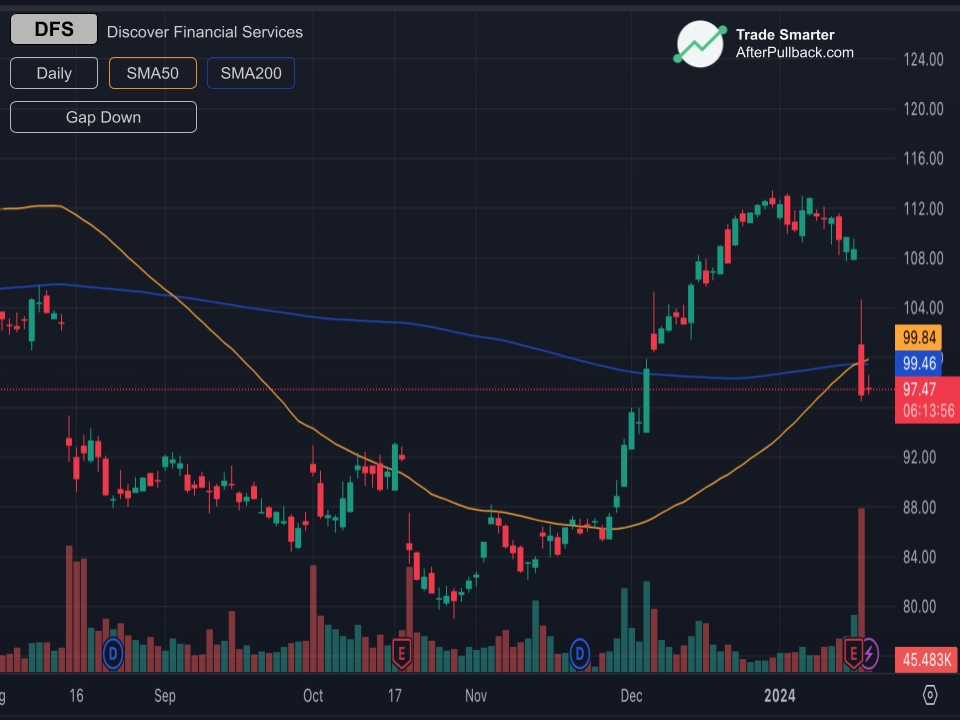Click the Trade Smarter text
The height and width of the screenshot is (720, 960).
pos(785,35)
